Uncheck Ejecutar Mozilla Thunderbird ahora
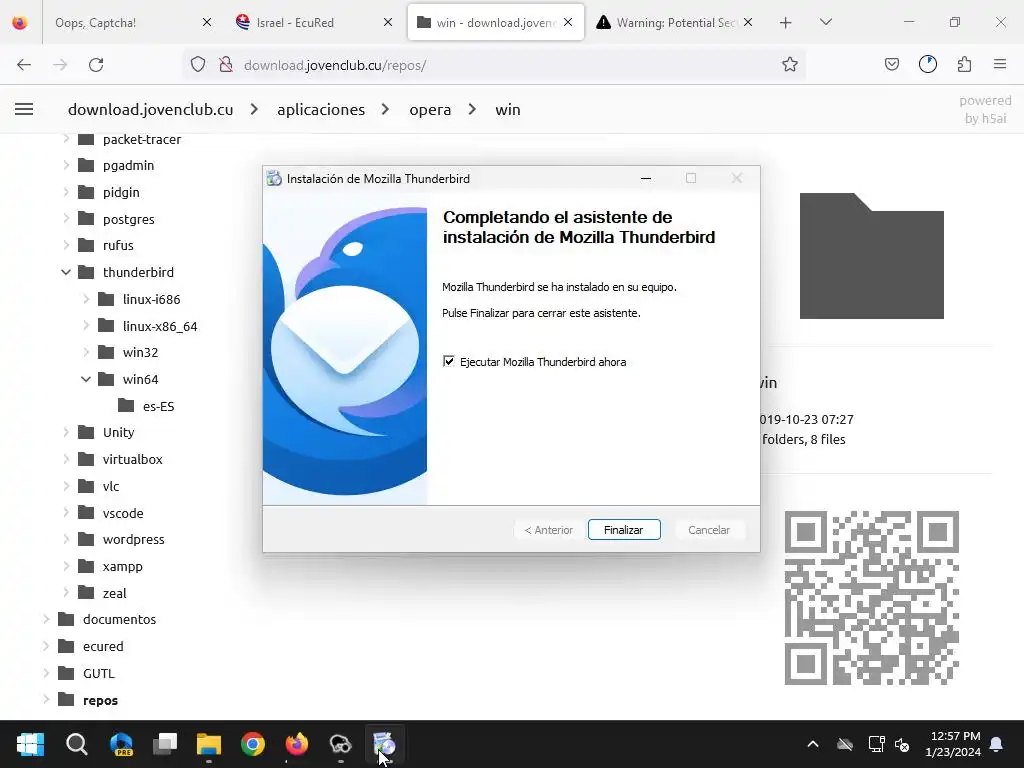This screenshot has width=1024, height=768. (449, 361)
